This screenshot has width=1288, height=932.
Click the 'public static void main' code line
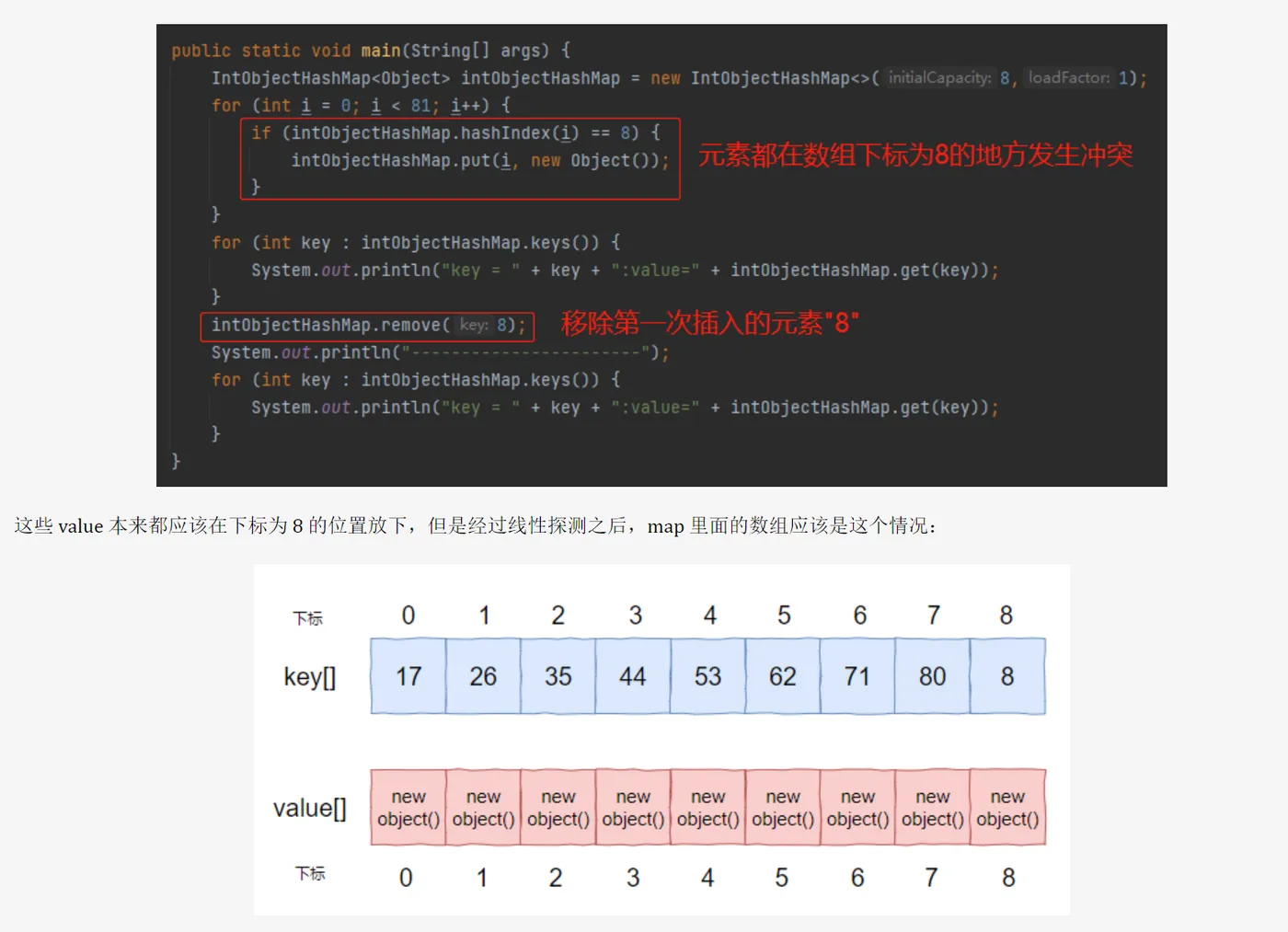point(371,51)
